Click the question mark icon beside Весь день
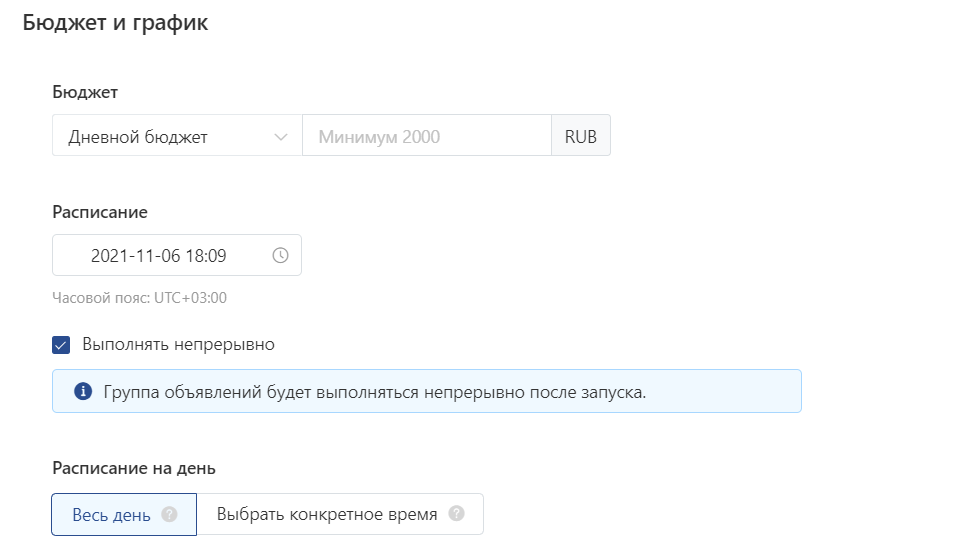Screen dimensions: 971x547 pos(169,514)
